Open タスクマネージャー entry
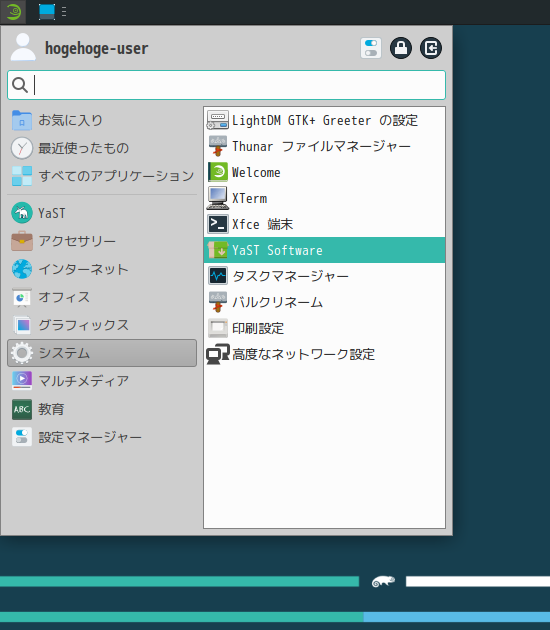Screen dimensions: 550x630 (325, 276)
